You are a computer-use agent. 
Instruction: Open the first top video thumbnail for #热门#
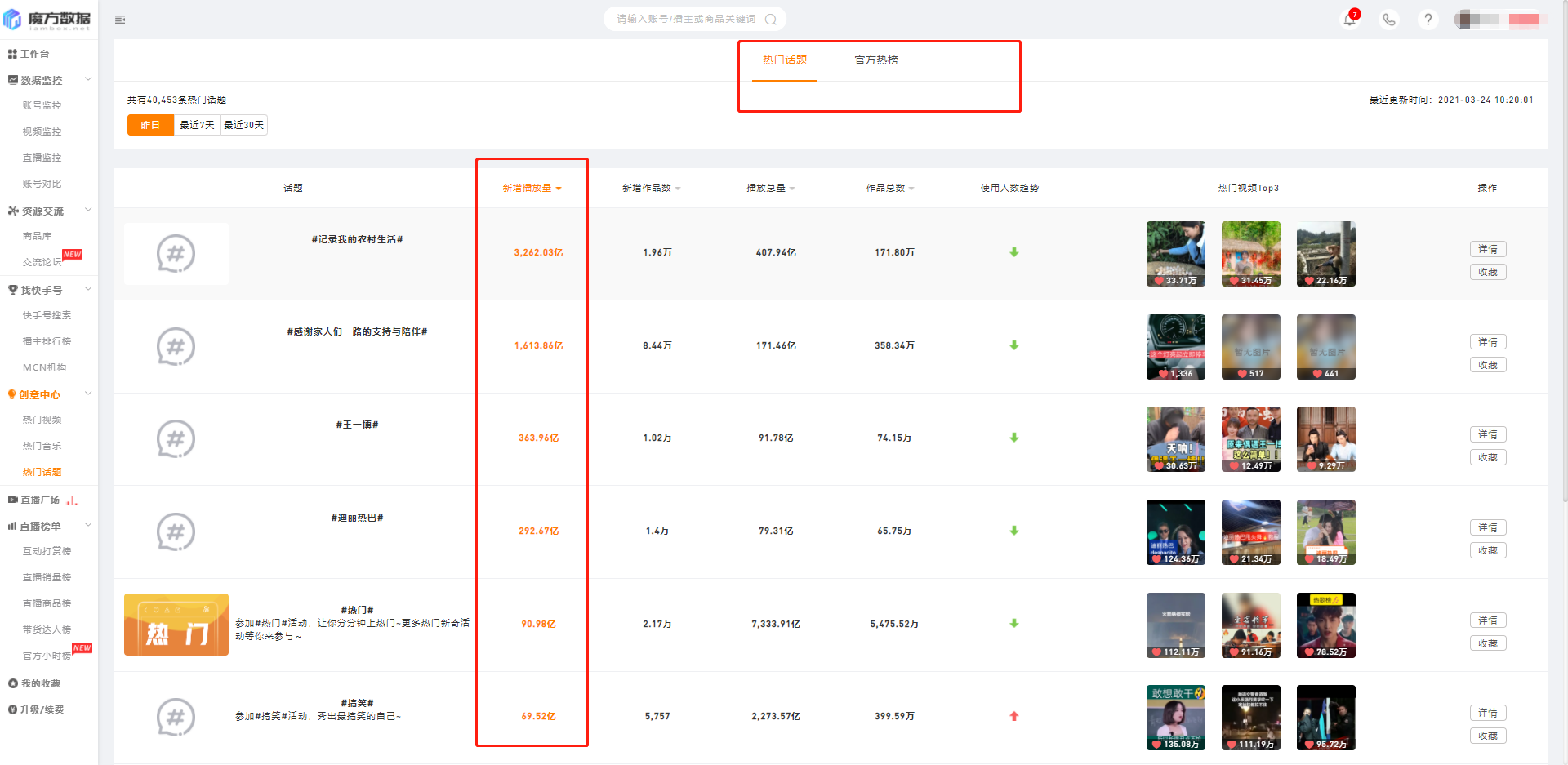1175,625
